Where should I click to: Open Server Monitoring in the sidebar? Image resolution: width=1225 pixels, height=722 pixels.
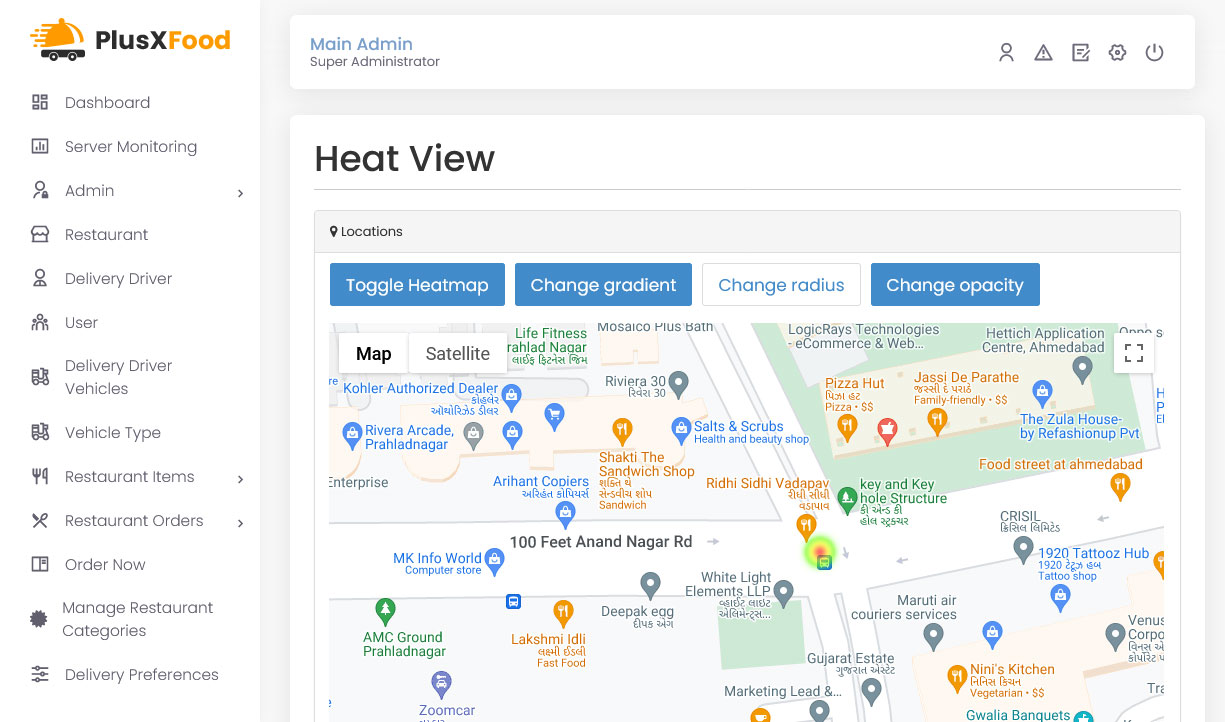tap(130, 147)
